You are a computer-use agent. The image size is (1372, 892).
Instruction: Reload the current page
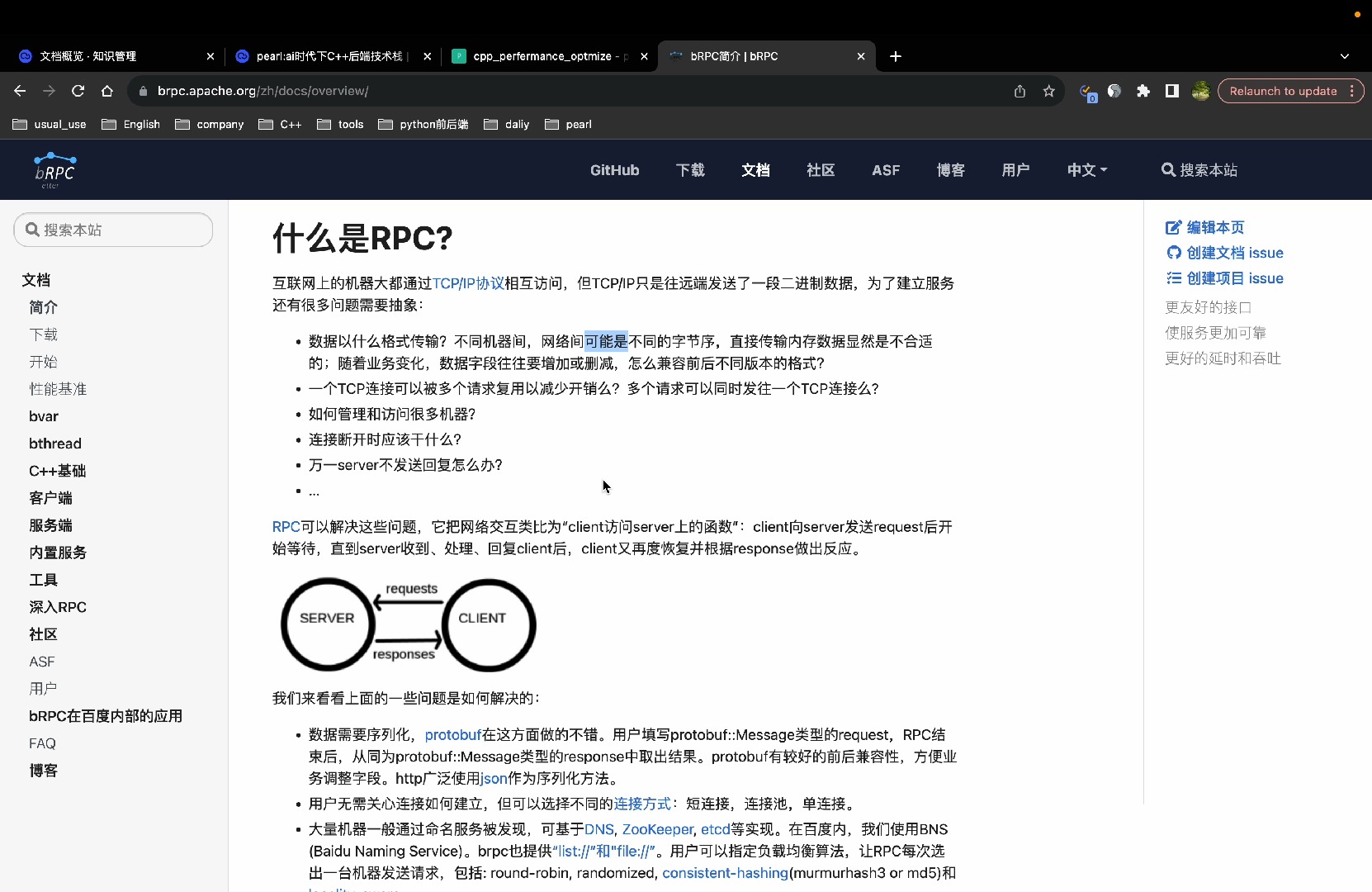pos(78,91)
